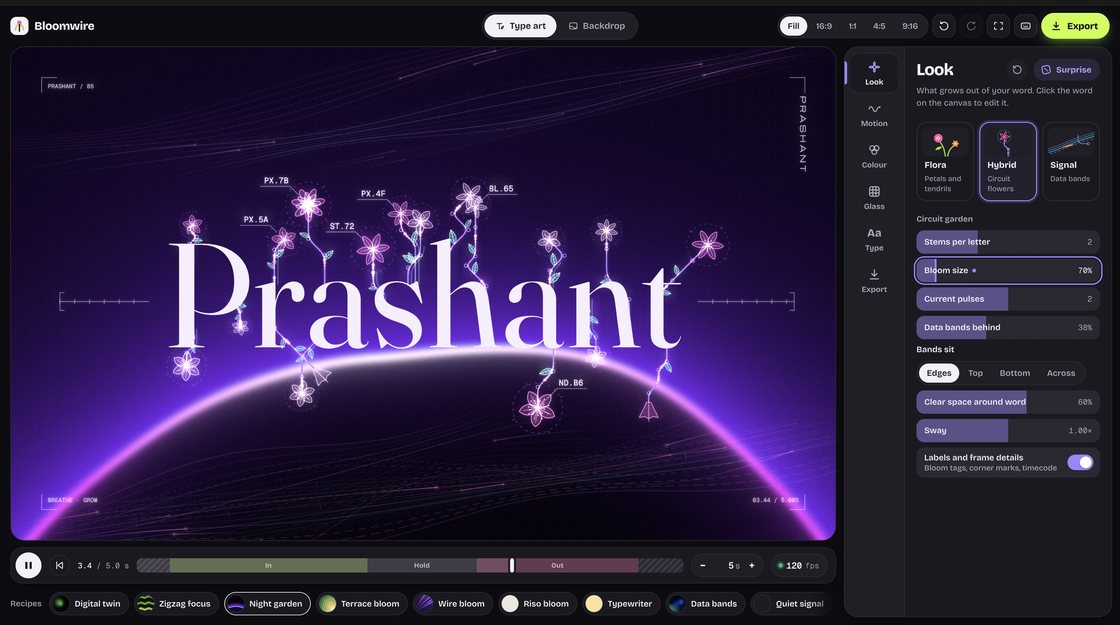This screenshot has width=1120, height=625.
Task: Open the Motion panel in sidebar
Action: click(x=874, y=115)
